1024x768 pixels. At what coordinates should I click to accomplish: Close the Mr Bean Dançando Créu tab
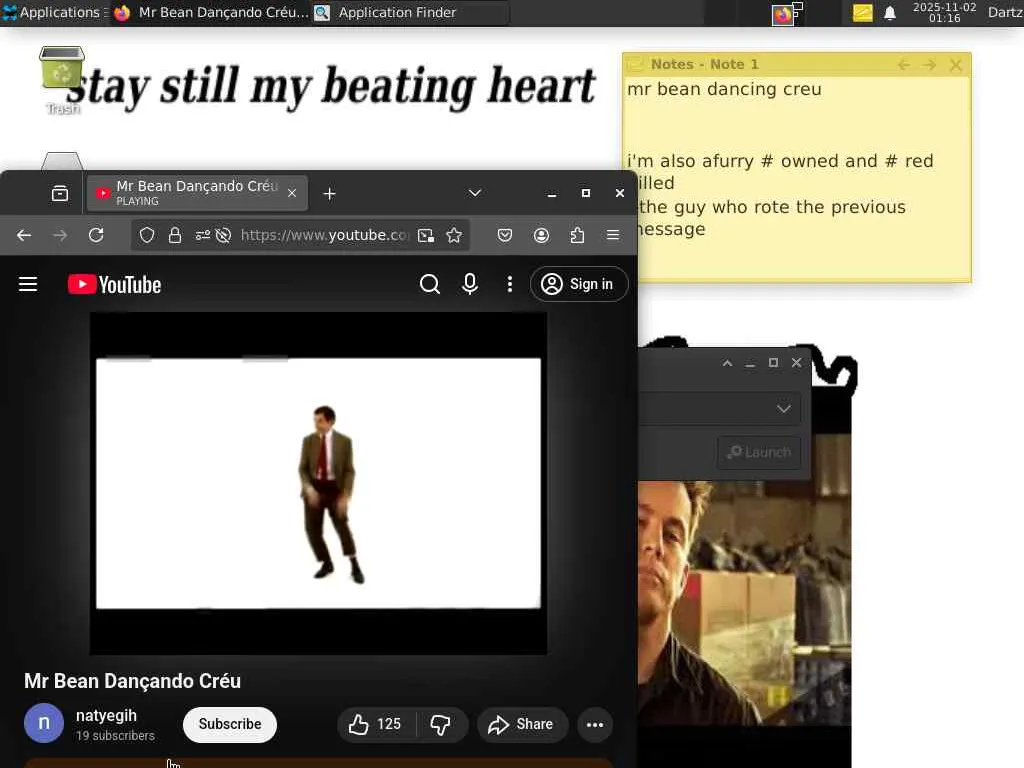[x=292, y=193]
